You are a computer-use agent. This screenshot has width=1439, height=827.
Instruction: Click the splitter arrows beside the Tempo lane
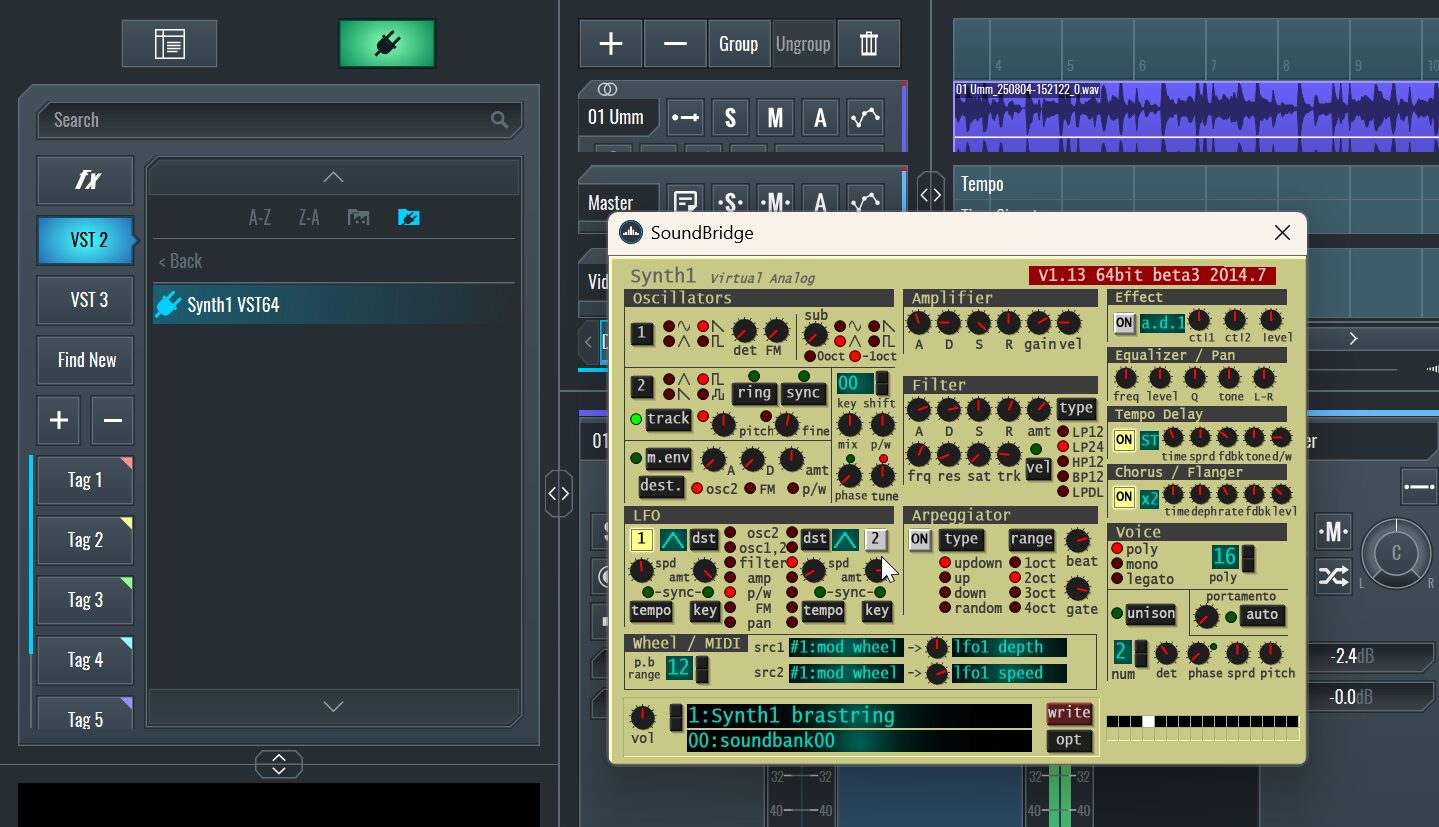pos(930,195)
